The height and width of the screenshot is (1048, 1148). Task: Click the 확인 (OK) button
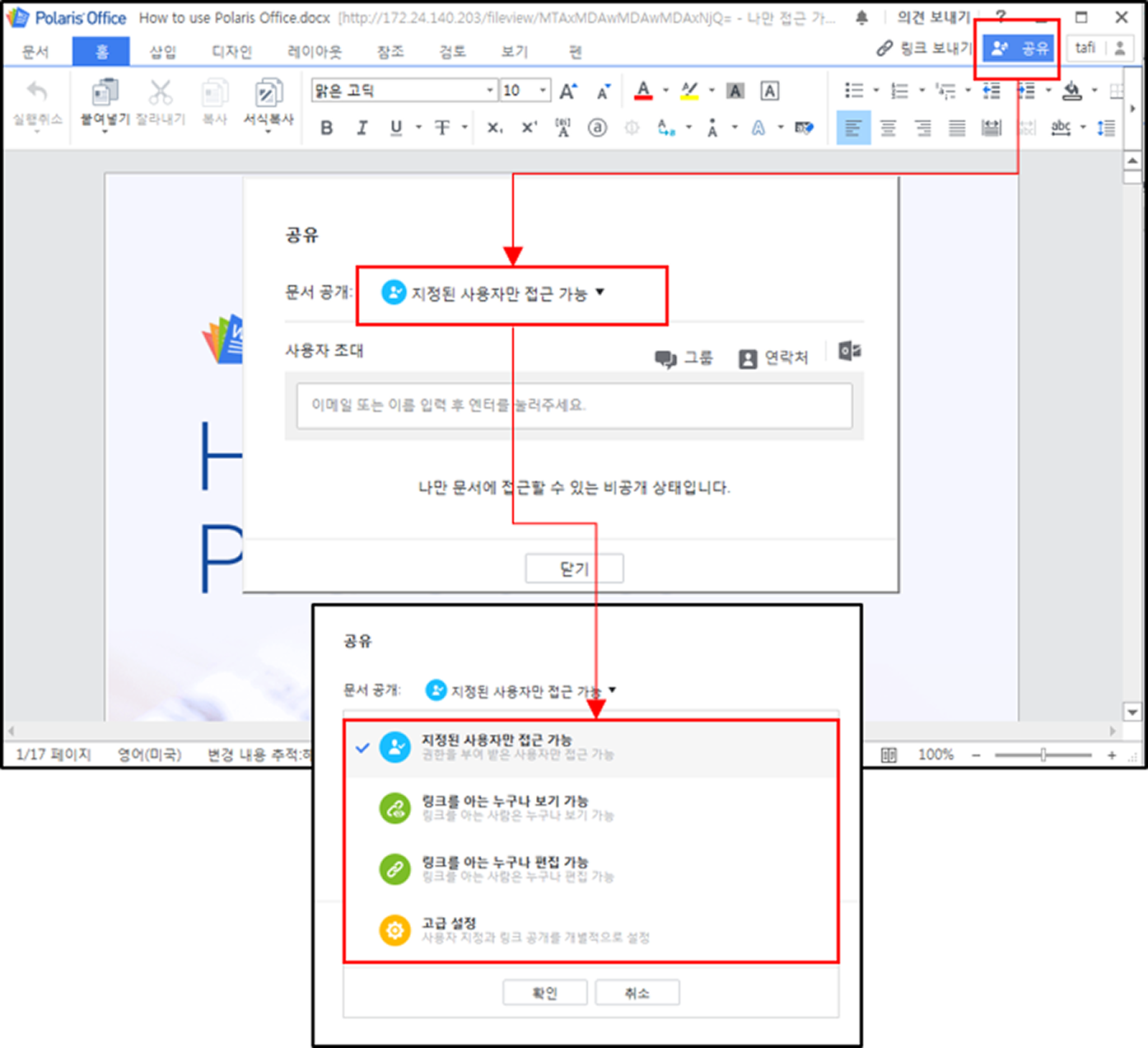click(x=545, y=993)
